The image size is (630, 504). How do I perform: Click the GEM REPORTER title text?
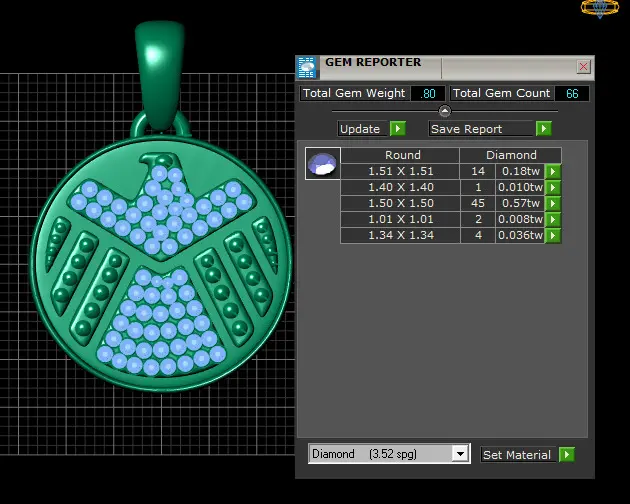[x=373, y=62]
